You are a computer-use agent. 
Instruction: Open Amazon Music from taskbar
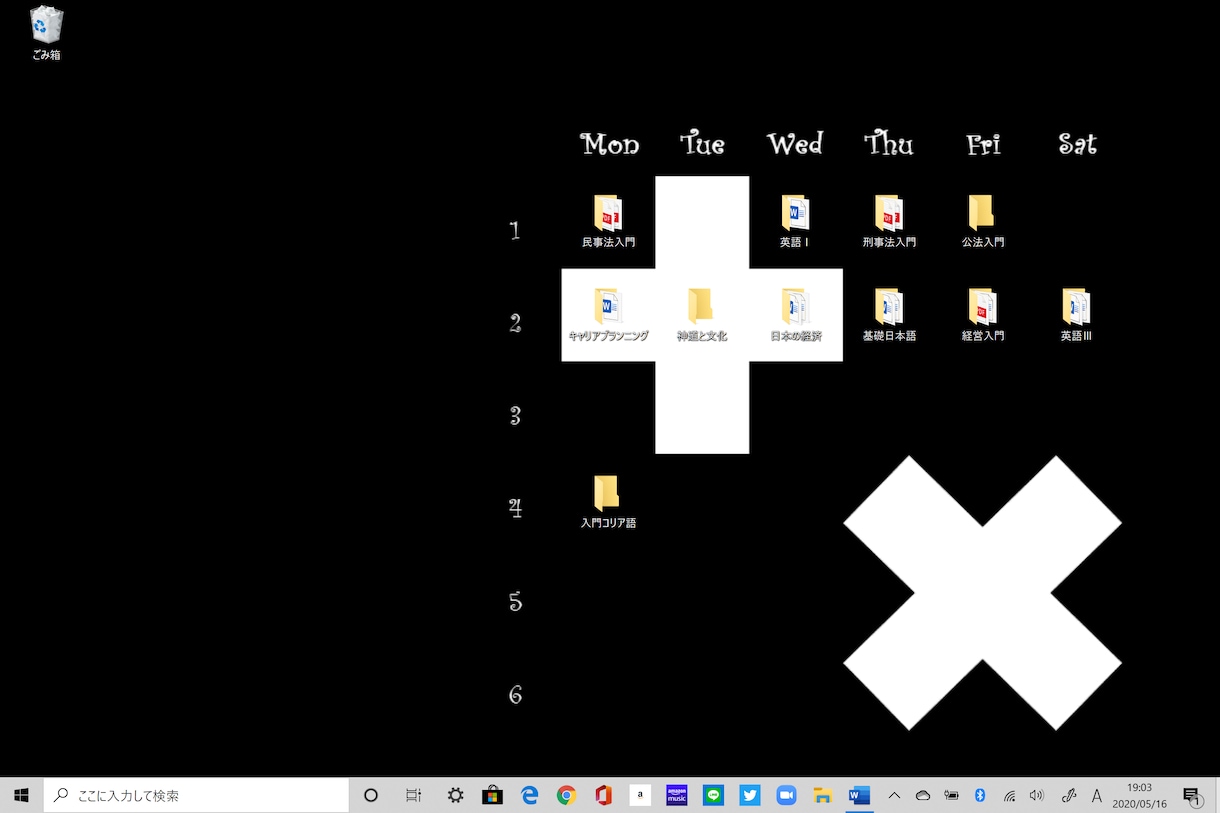point(677,795)
